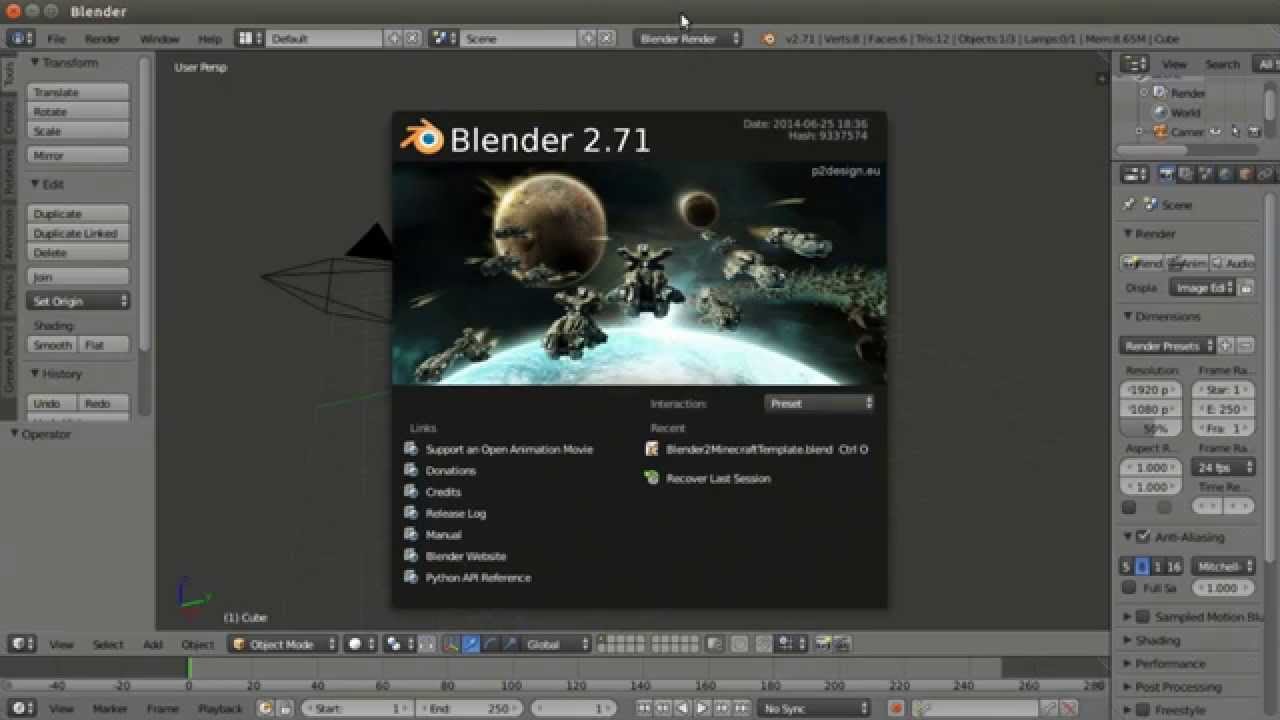1280x720 pixels.
Task: Open the Info editor type selector icon
Action: pyautogui.click(x=20, y=39)
